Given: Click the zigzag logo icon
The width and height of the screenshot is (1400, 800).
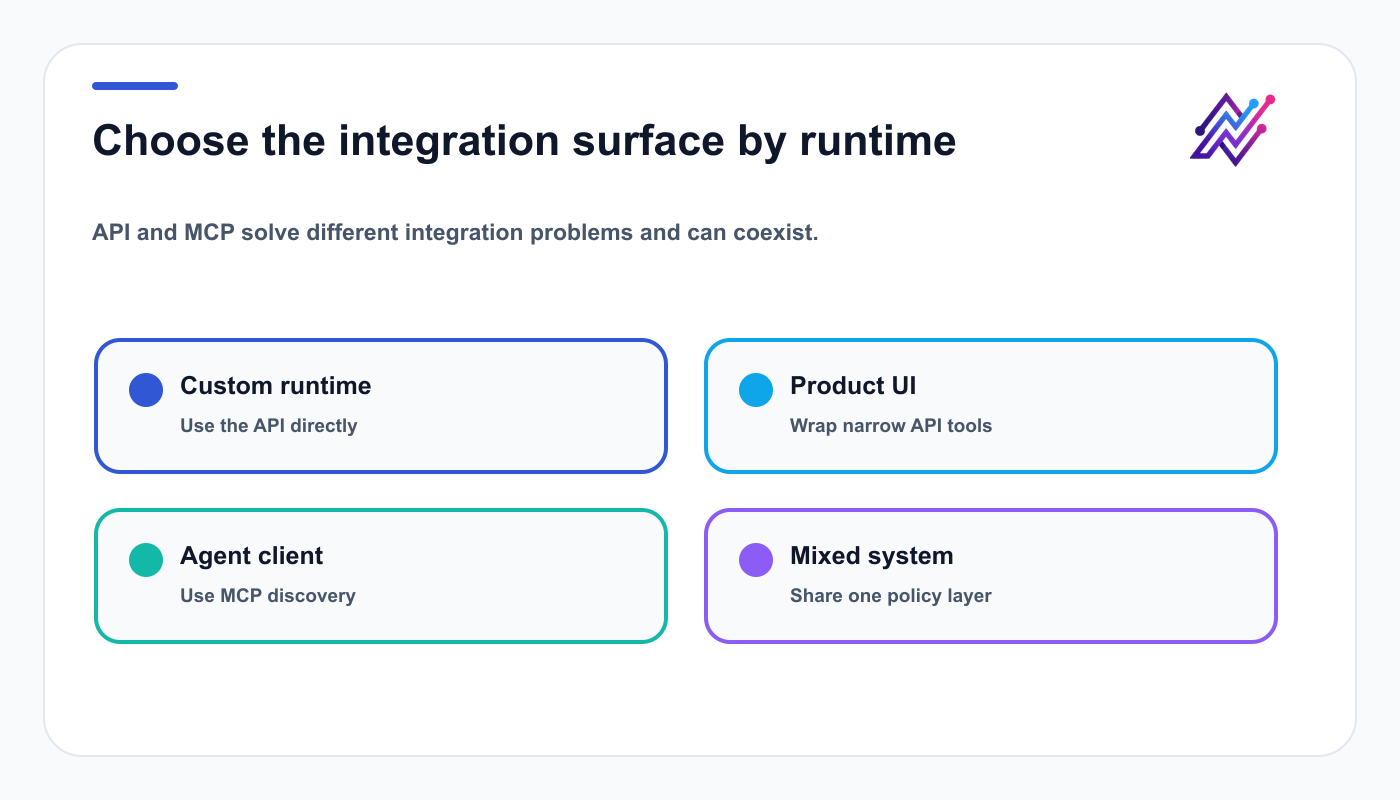Looking at the screenshot, I should click(1233, 129).
